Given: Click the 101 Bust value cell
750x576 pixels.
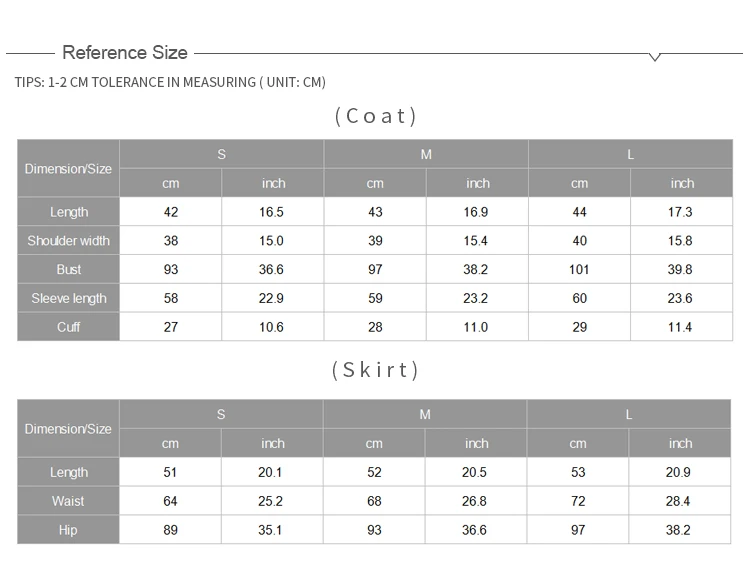Looking at the screenshot, I should (x=579, y=270).
